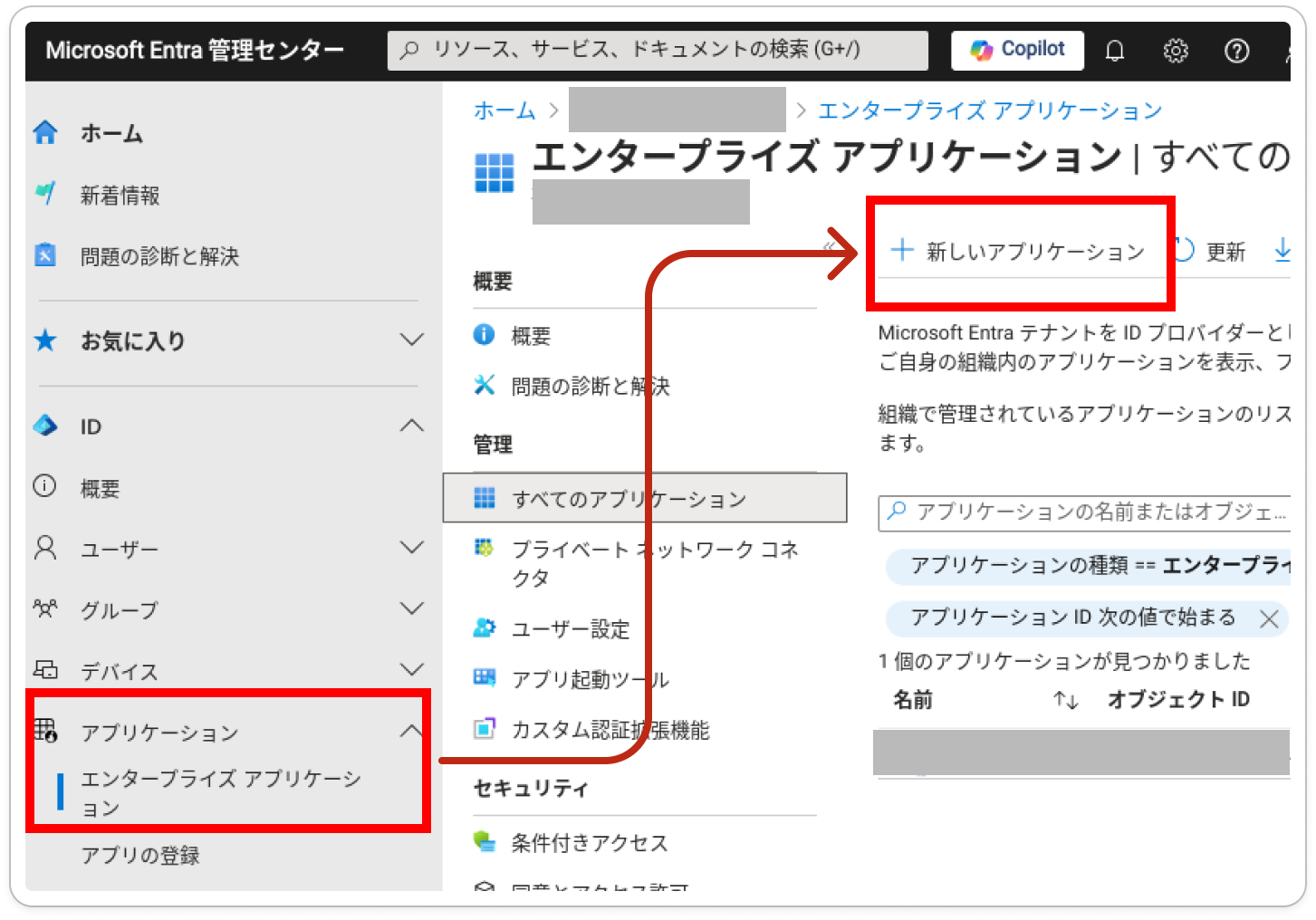Open 条件付きアクセス menu item
The width and height of the screenshot is (1316, 920).
[590, 843]
